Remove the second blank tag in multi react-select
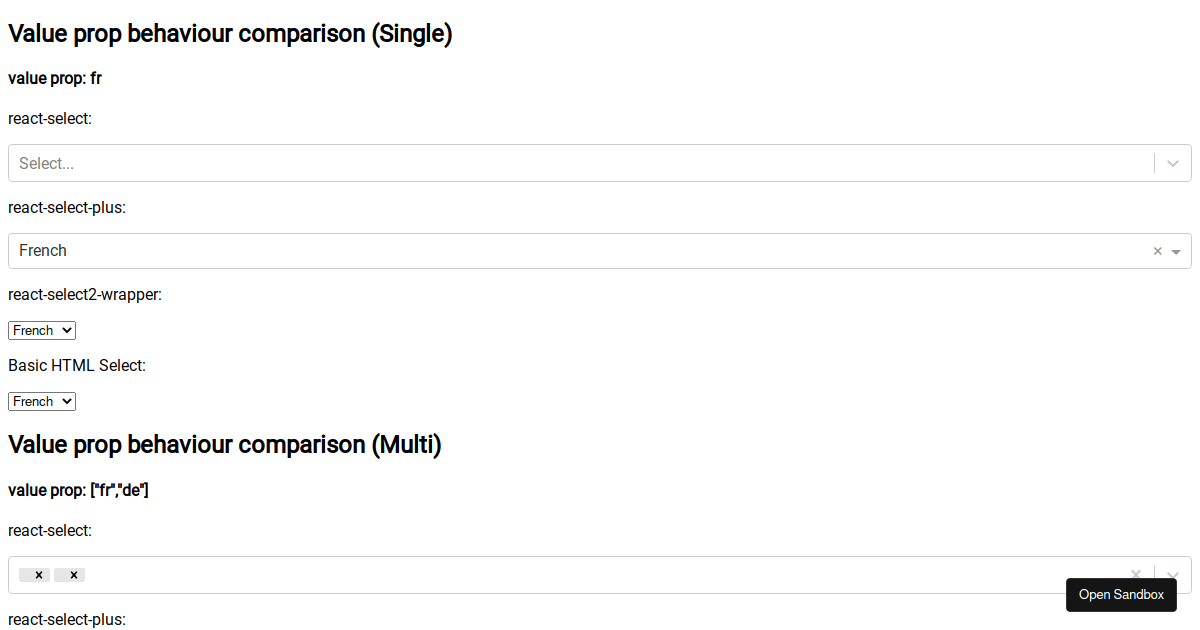Viewport: 1200px width, 630px height. click(x=74, y=575)
